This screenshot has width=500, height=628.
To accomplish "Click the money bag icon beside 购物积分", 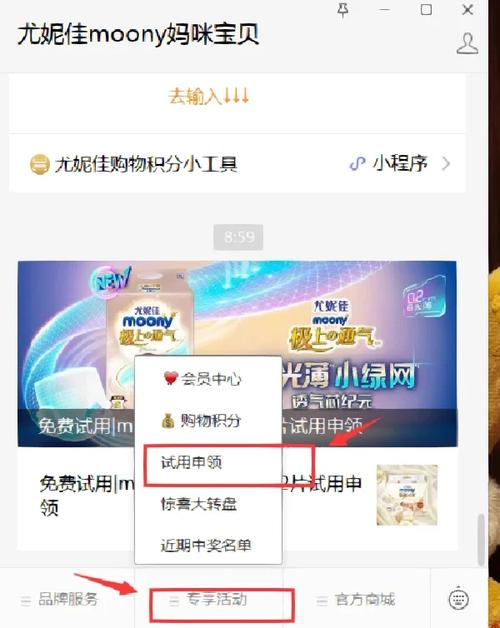I will (x=168, y=421).
